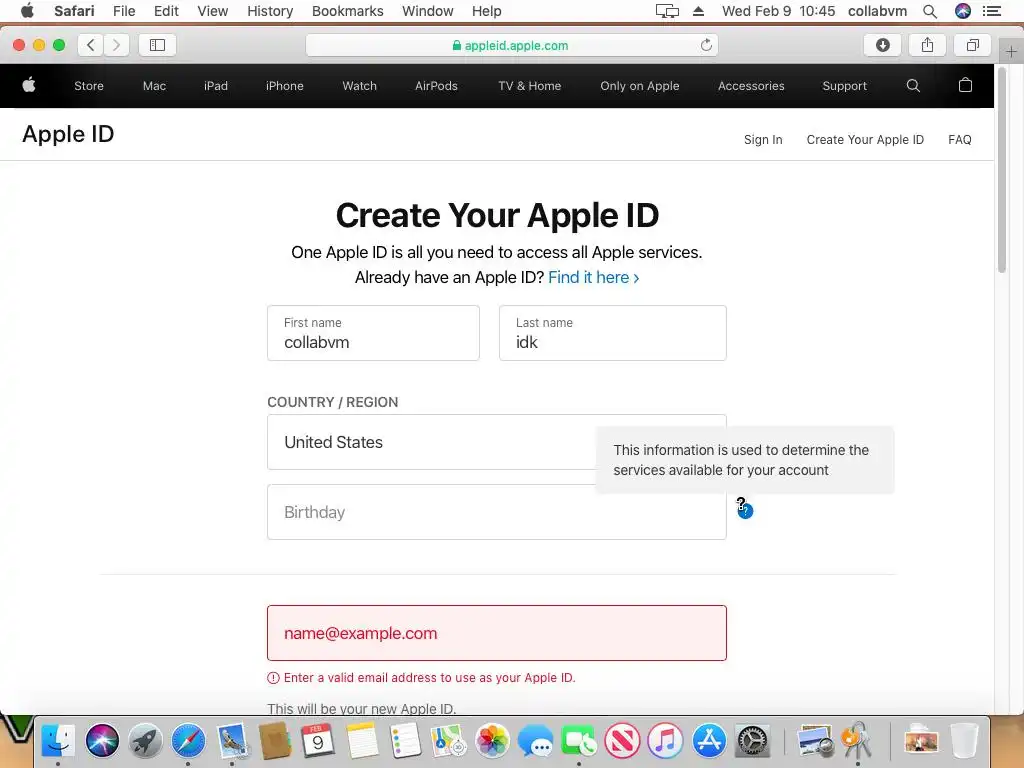Viewport: 1024px width, 768px height.
Task: Open Notes in the Dock
Action: pyautogui.click(x=362, y=741)
